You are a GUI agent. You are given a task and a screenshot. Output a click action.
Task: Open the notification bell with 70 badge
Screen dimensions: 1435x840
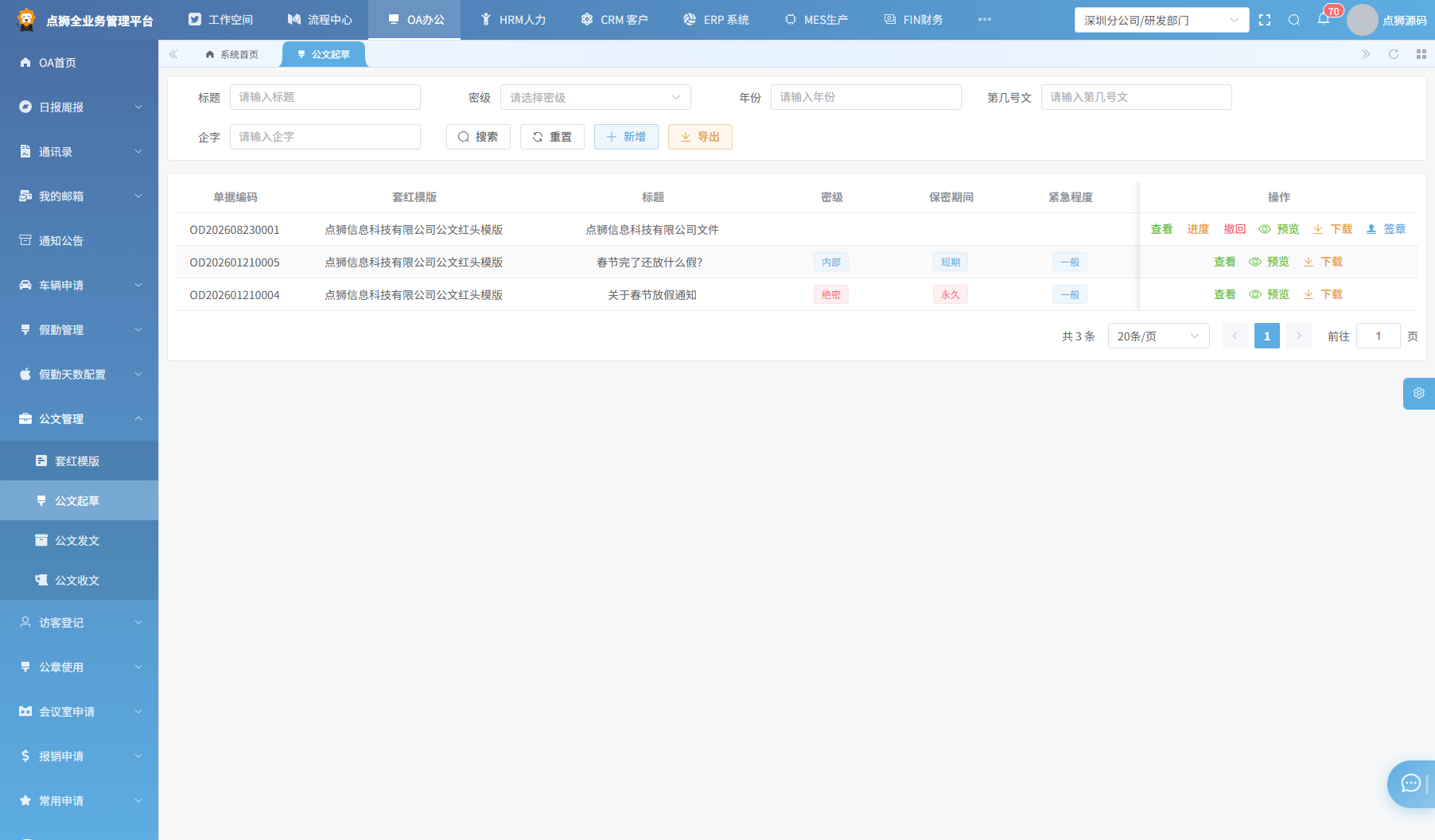tap(1324, 19)
